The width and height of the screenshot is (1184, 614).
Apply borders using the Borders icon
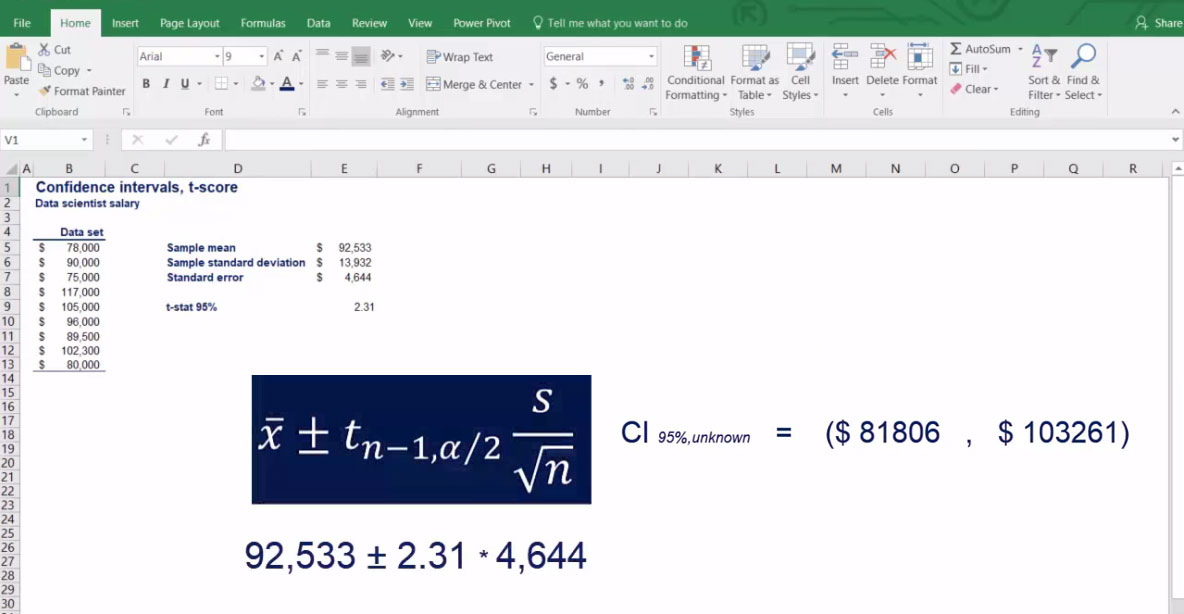pos(221,83)
